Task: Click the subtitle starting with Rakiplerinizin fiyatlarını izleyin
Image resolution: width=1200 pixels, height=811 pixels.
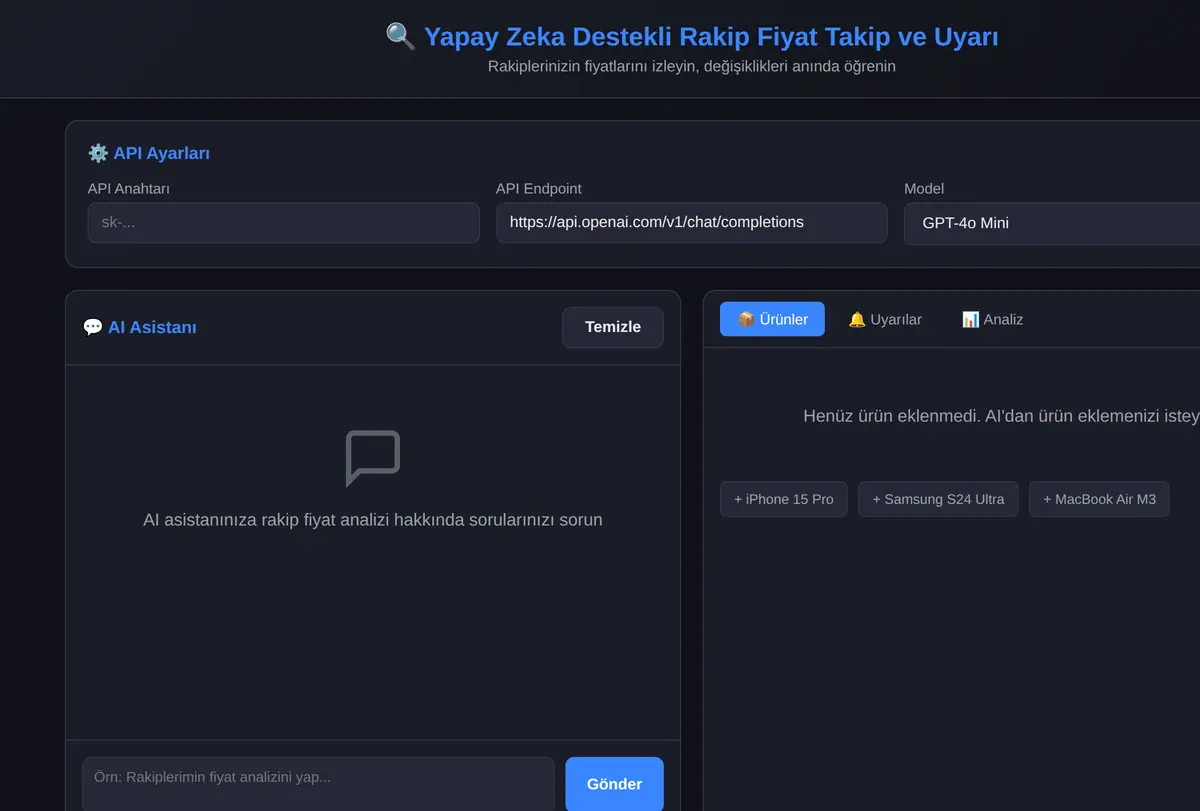Action: [x=692, y=67]
